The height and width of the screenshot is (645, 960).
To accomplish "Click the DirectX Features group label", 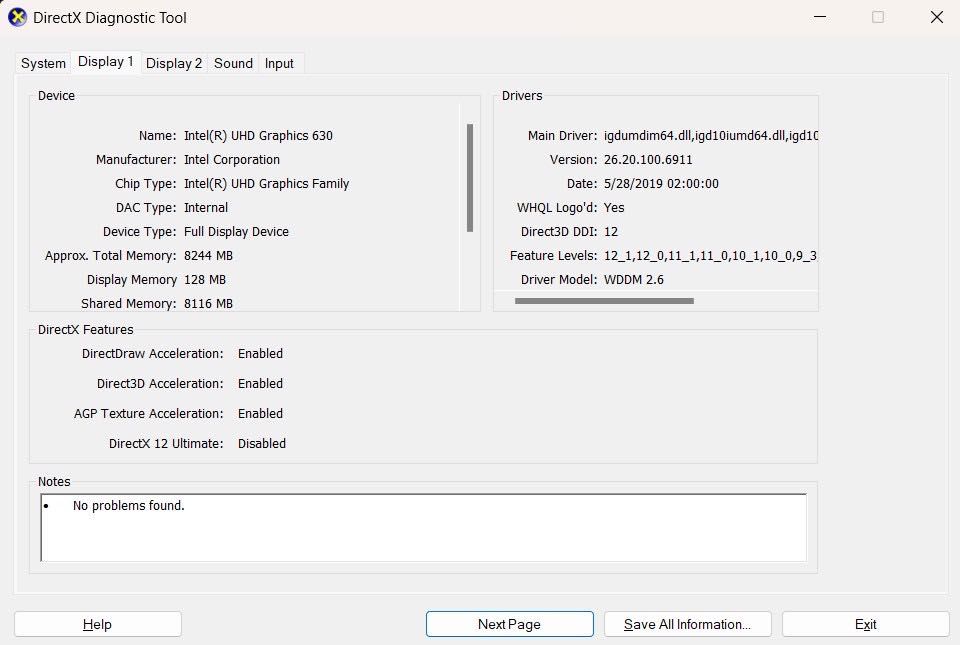I will 86,330.
